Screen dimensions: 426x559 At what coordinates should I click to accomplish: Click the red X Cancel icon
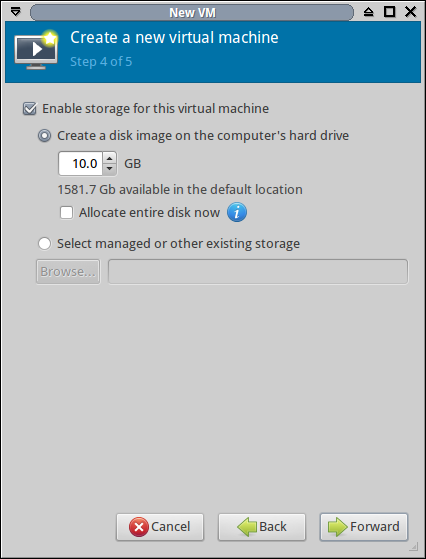coord(139,527)
